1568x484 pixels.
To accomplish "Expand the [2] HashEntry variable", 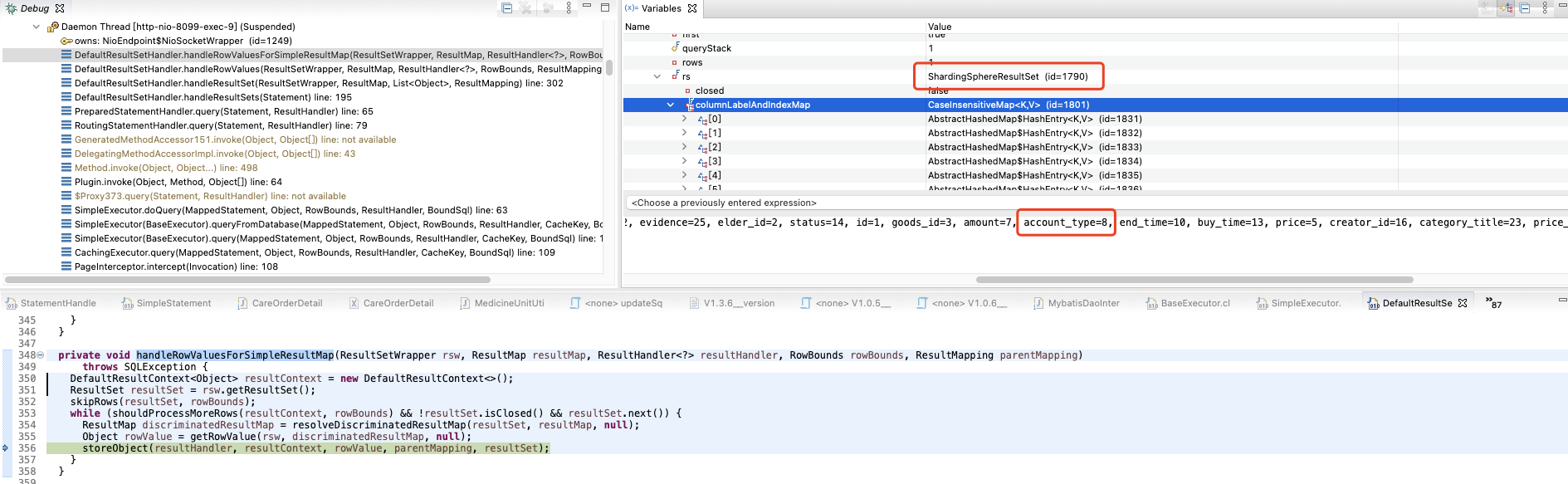I will 684,147.
